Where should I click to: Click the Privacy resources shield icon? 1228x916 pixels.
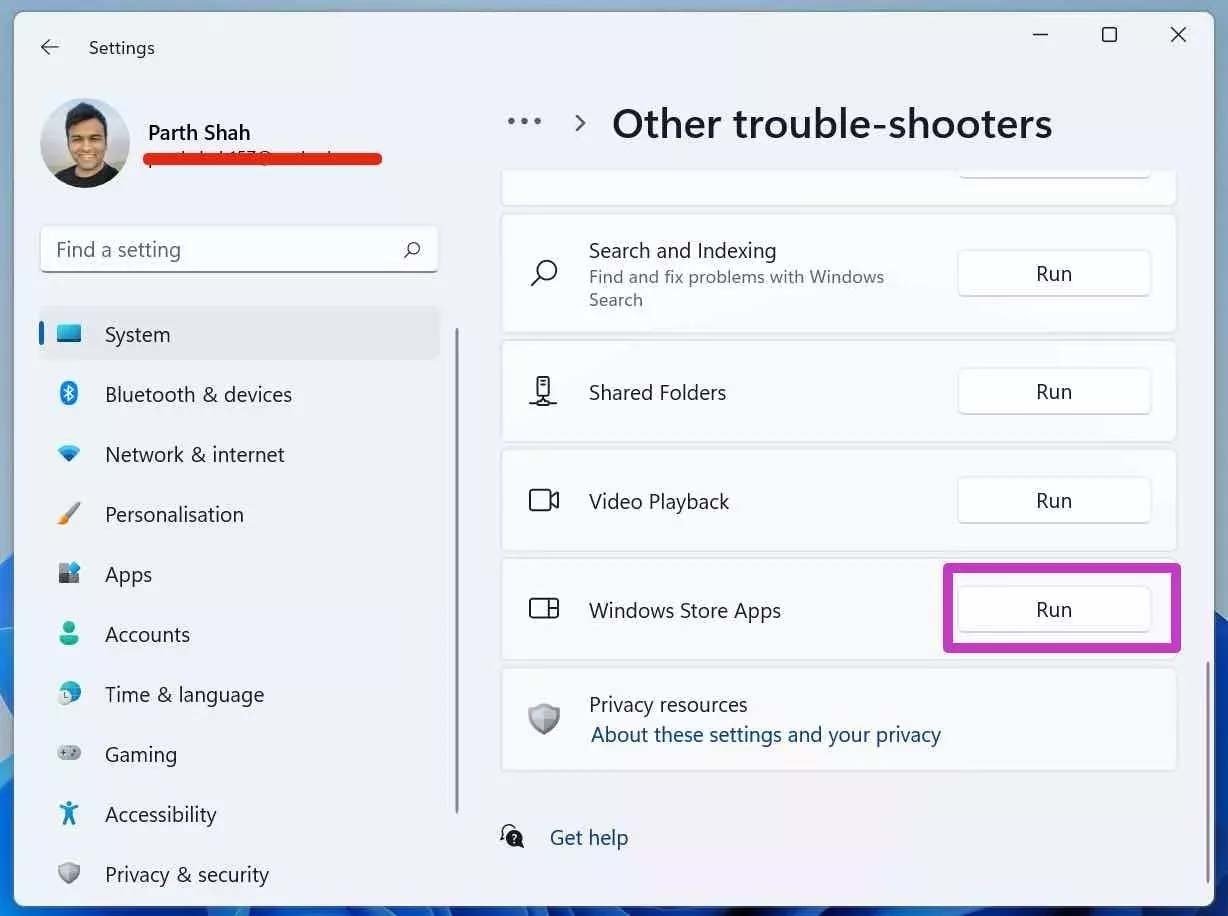544,718
